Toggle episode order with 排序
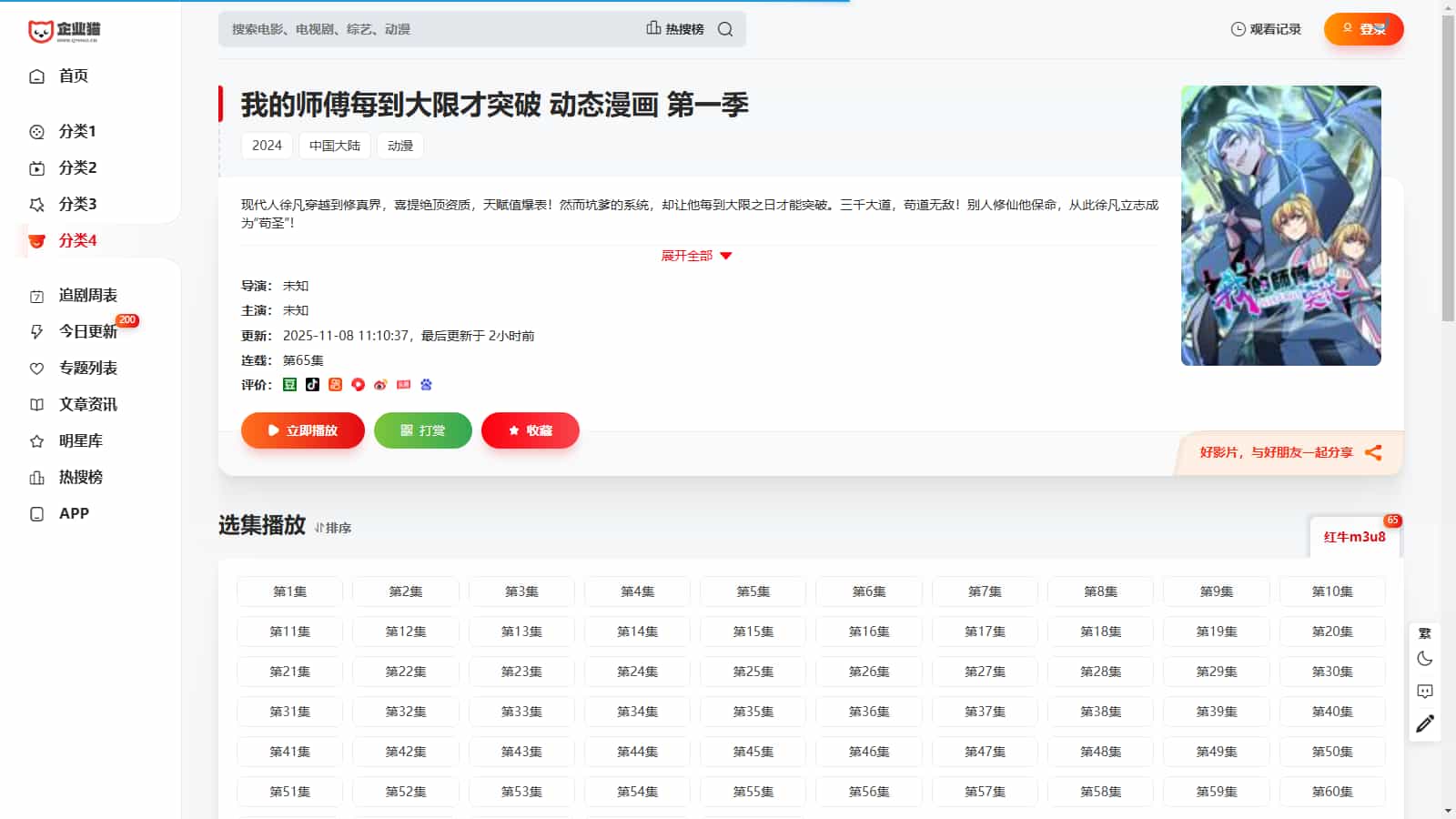This screenshot has height=819, width=1456. (x=333, y=528)
